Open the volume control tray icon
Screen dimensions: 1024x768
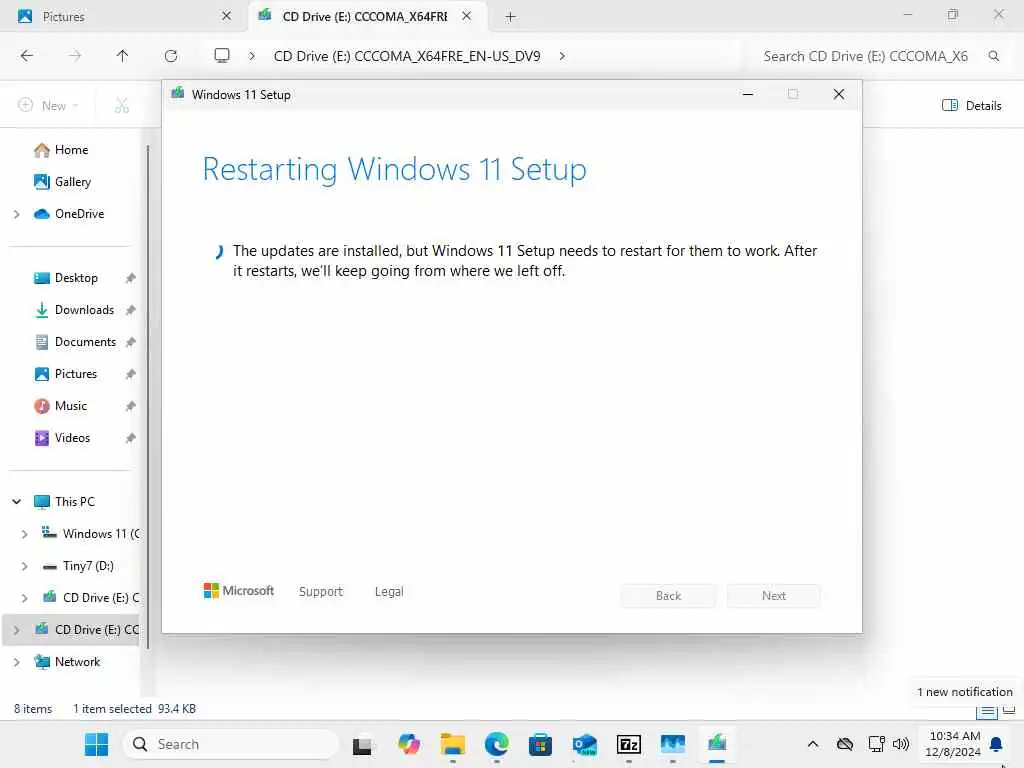[901, 744]
